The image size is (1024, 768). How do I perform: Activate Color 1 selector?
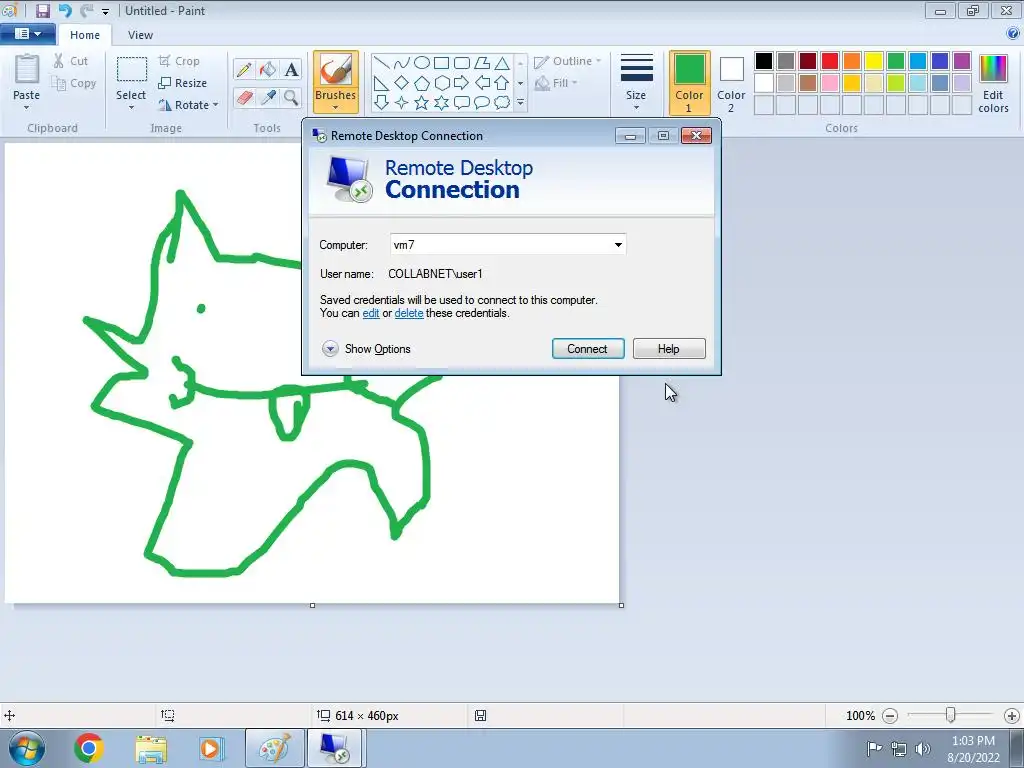pyautogui.click(x=690, y=83)
